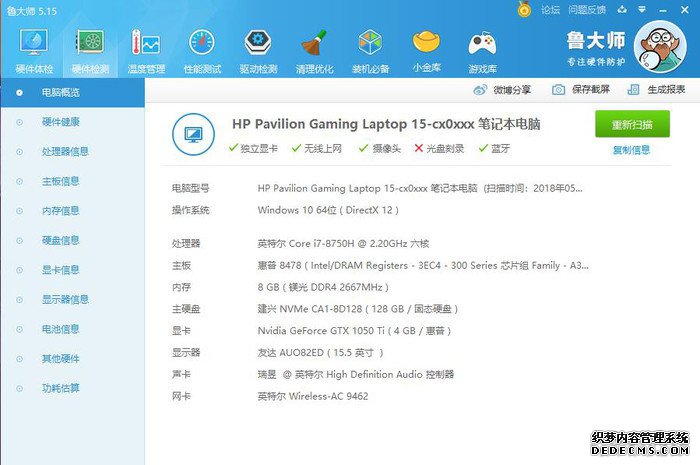Open 小金库 gold ingot icon
The height and width of the screenshot is (465, 700).
(x=426, y=50)
